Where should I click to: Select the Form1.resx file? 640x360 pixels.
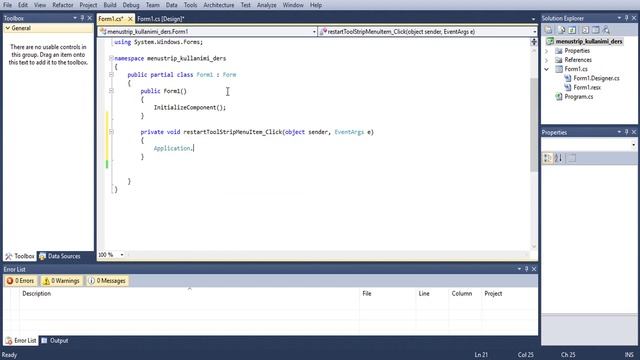coord(587,87)
